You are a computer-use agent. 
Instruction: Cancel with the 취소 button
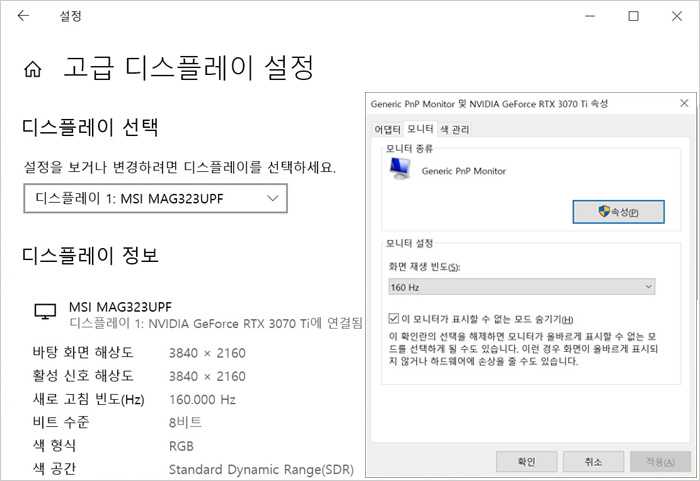pos(593,461)
